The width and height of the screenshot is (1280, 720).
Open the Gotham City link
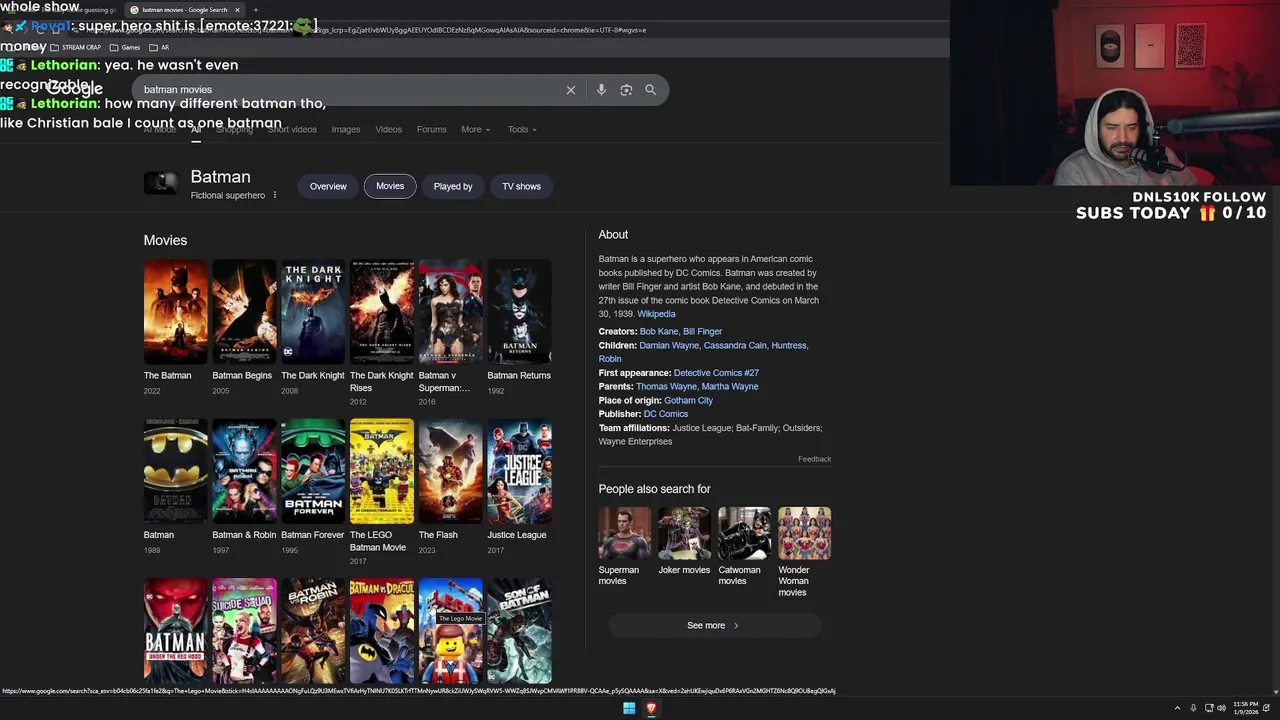[688, 401]
